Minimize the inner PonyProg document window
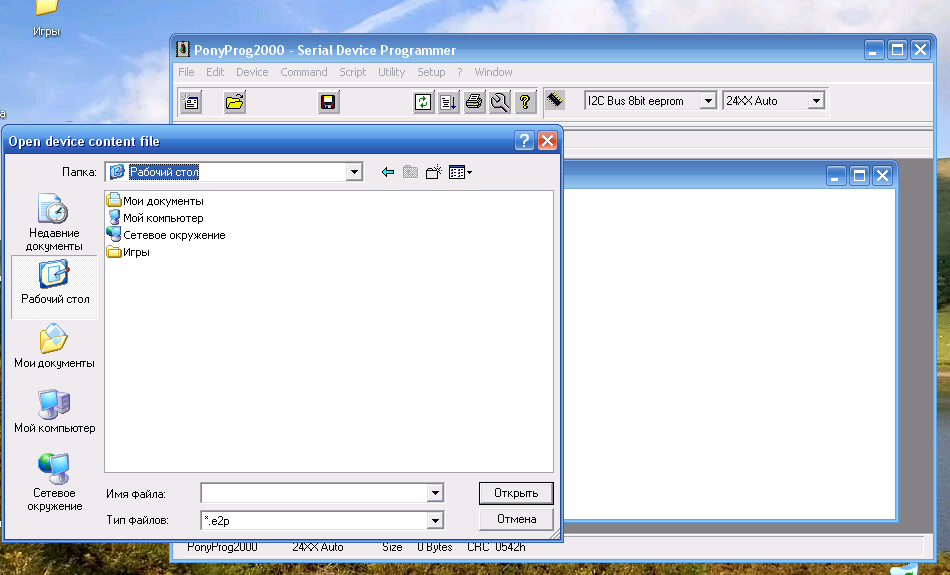The image size is (950, 575). pyautogui.click(x=836, y=176)
